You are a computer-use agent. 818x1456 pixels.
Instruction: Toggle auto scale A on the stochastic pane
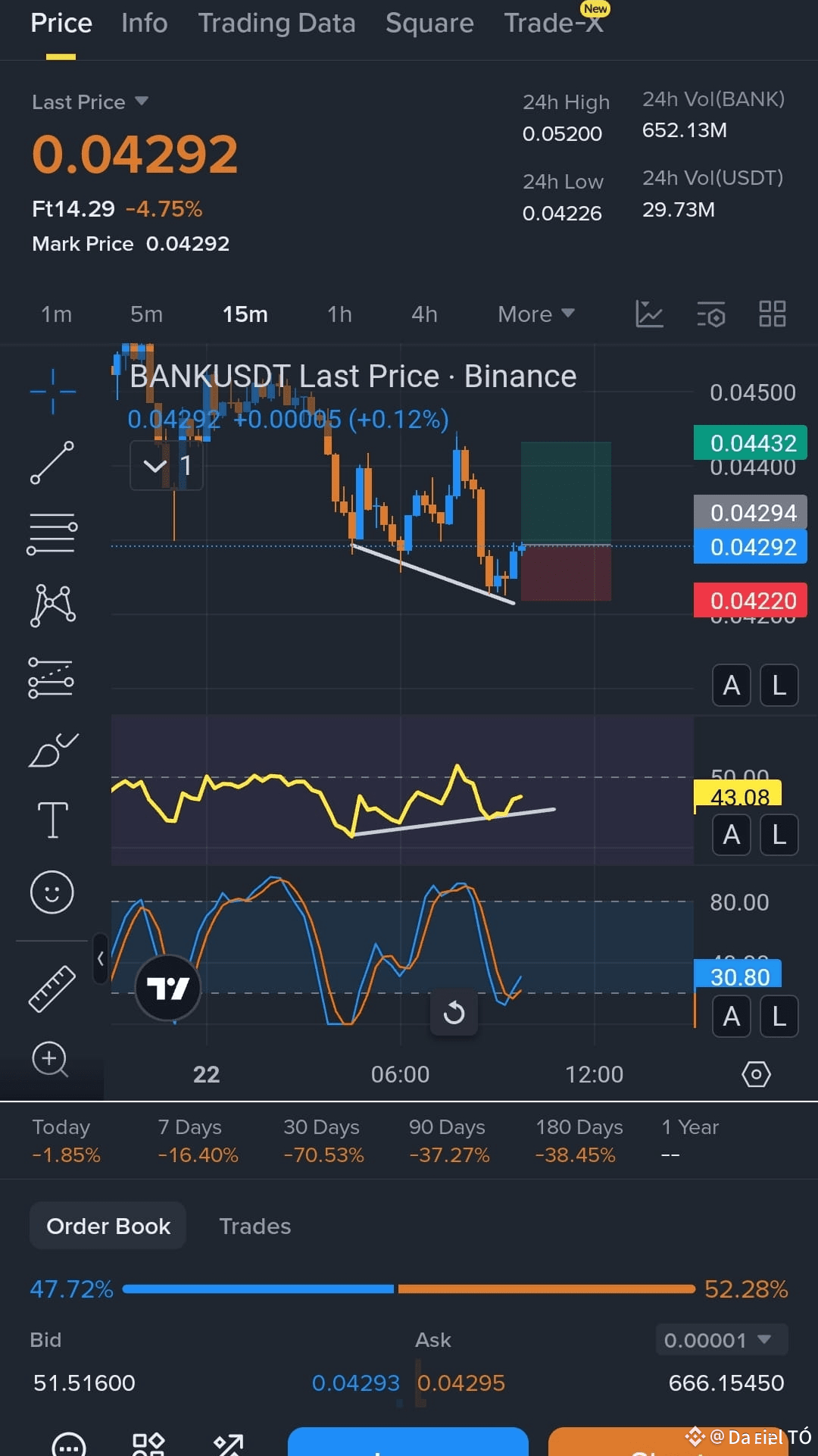(x=732, y=1016)
